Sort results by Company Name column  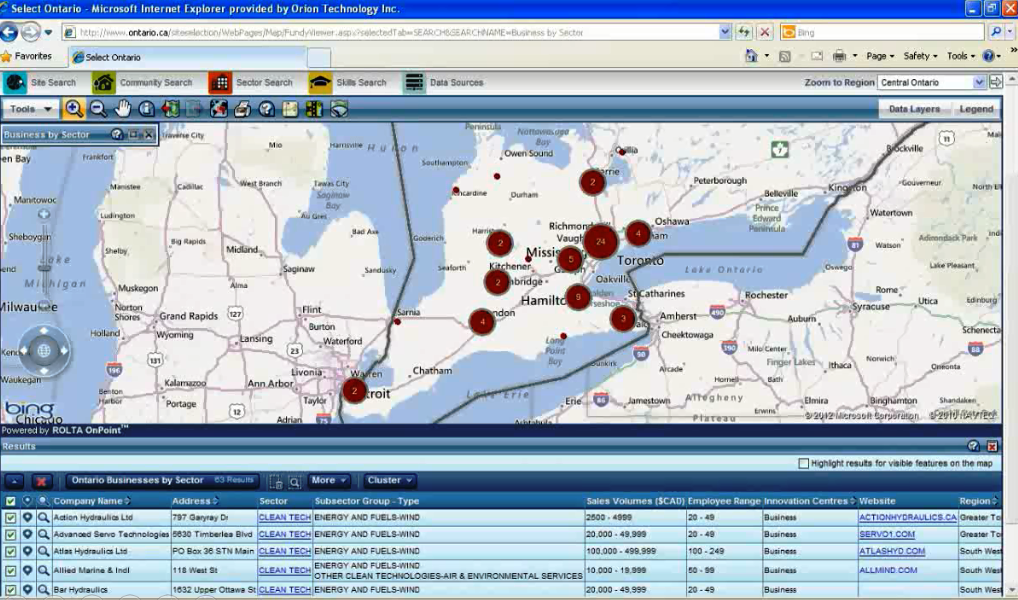click(92, 501)
